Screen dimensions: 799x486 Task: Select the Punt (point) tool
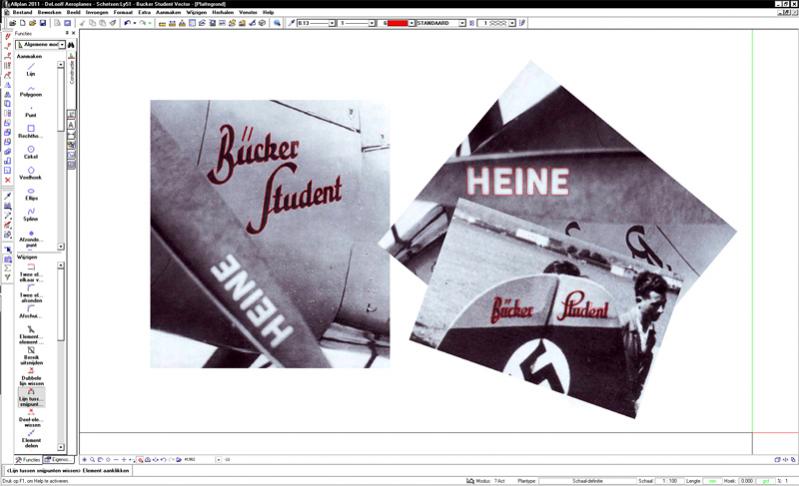[31, 112]
